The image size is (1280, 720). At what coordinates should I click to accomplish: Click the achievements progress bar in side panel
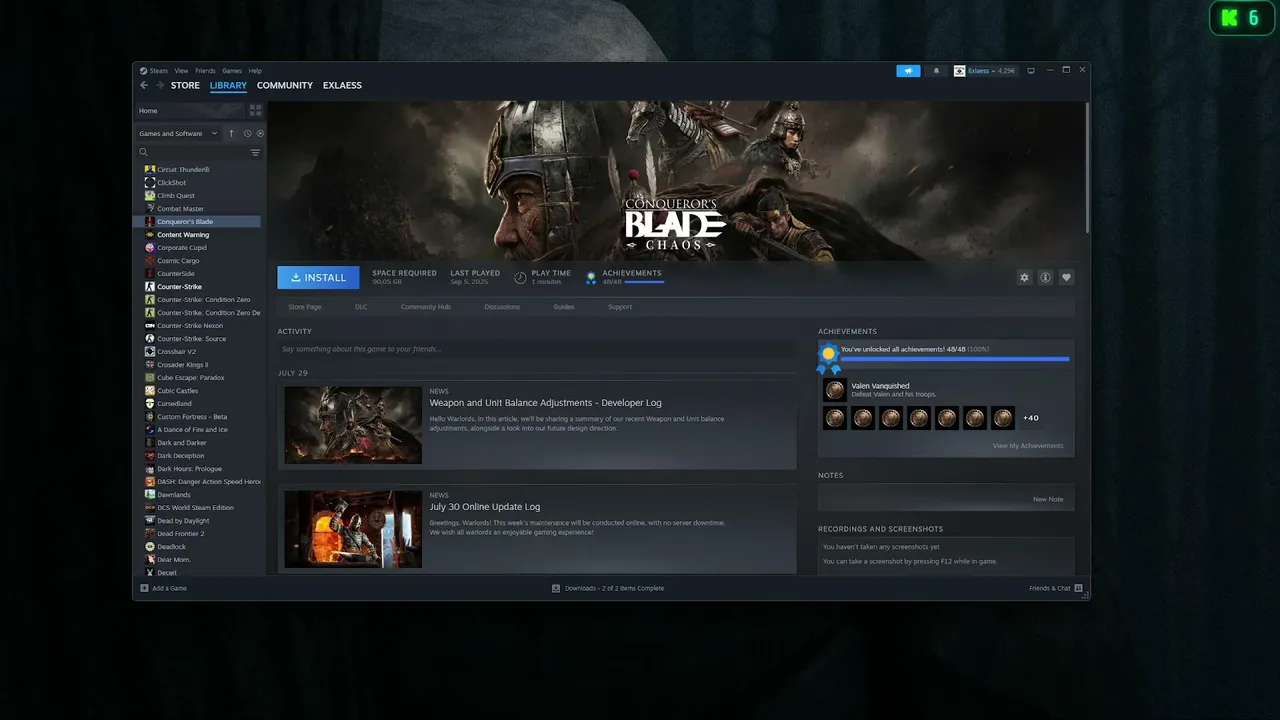(955, 358)
